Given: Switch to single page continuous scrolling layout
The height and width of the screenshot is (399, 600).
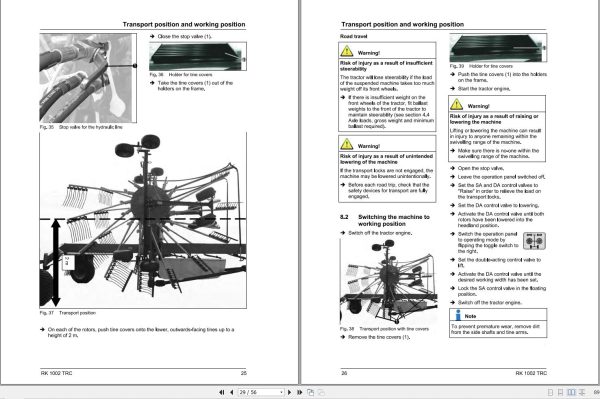Looking at the screenshot, I should point(561,392).
